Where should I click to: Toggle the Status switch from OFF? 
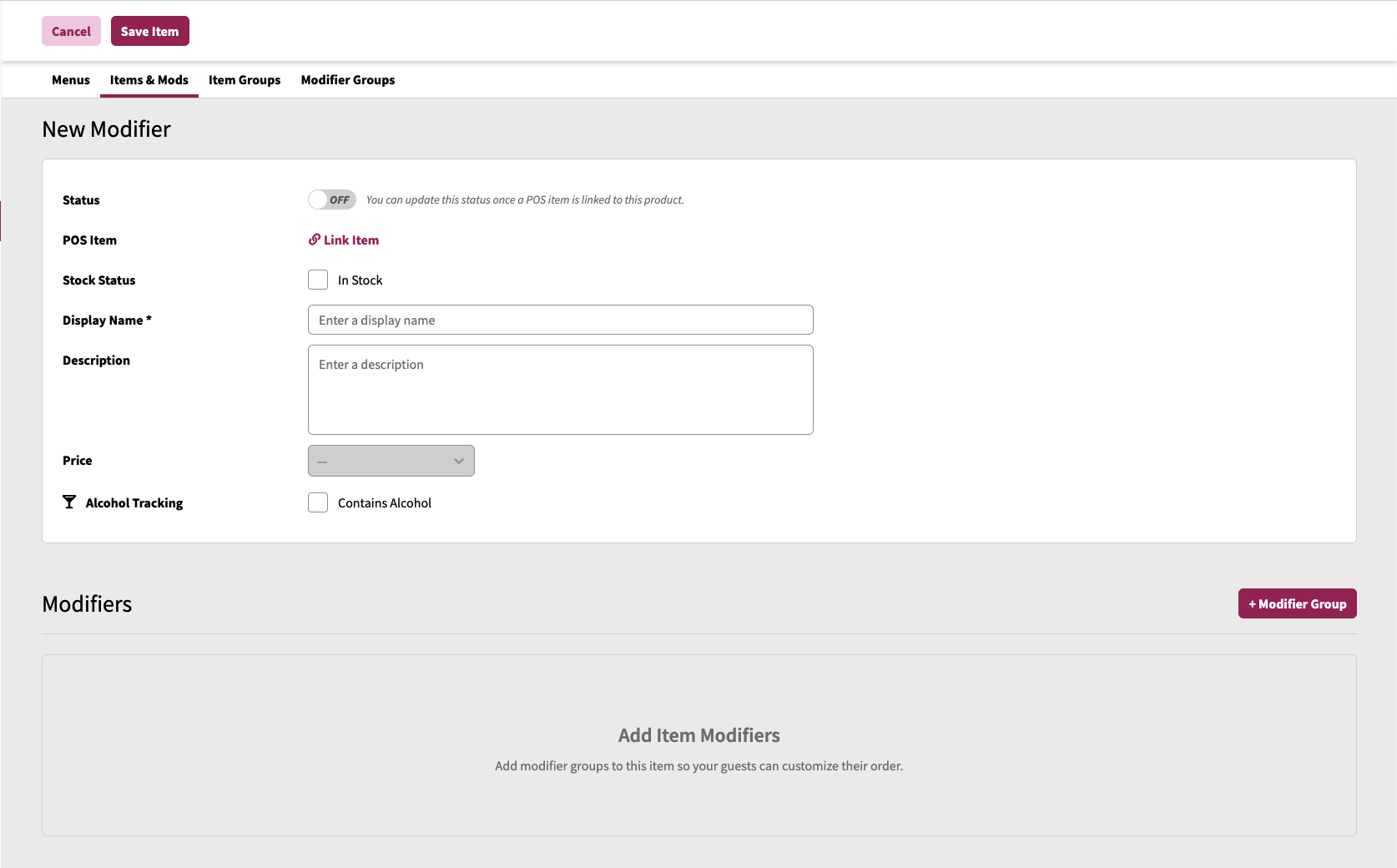tap(332, 199)
